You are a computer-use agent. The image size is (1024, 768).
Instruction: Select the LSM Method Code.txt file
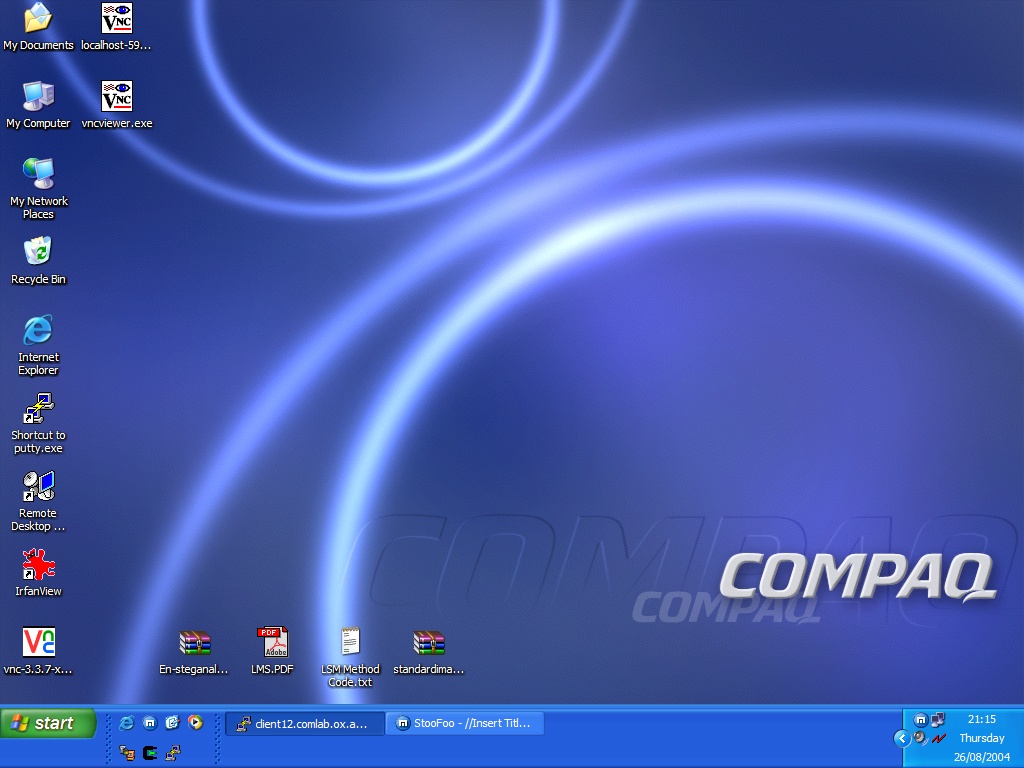point(350,642)
